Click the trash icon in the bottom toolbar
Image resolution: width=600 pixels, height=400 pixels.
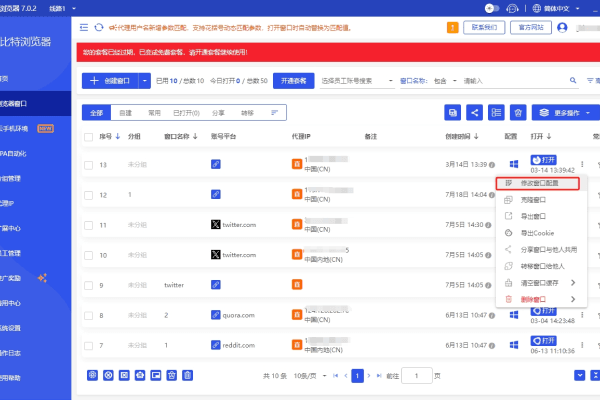pyautogui.click(x=188, y=375)
